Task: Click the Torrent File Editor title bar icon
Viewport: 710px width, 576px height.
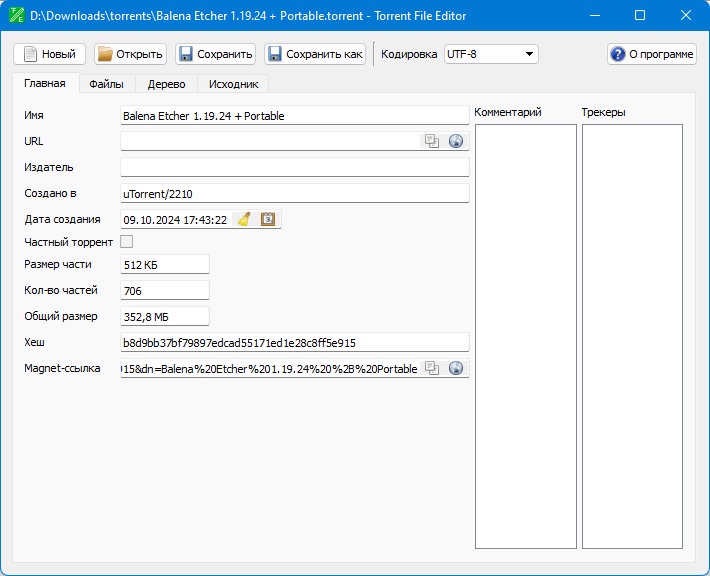Action: tap(16, 15)
